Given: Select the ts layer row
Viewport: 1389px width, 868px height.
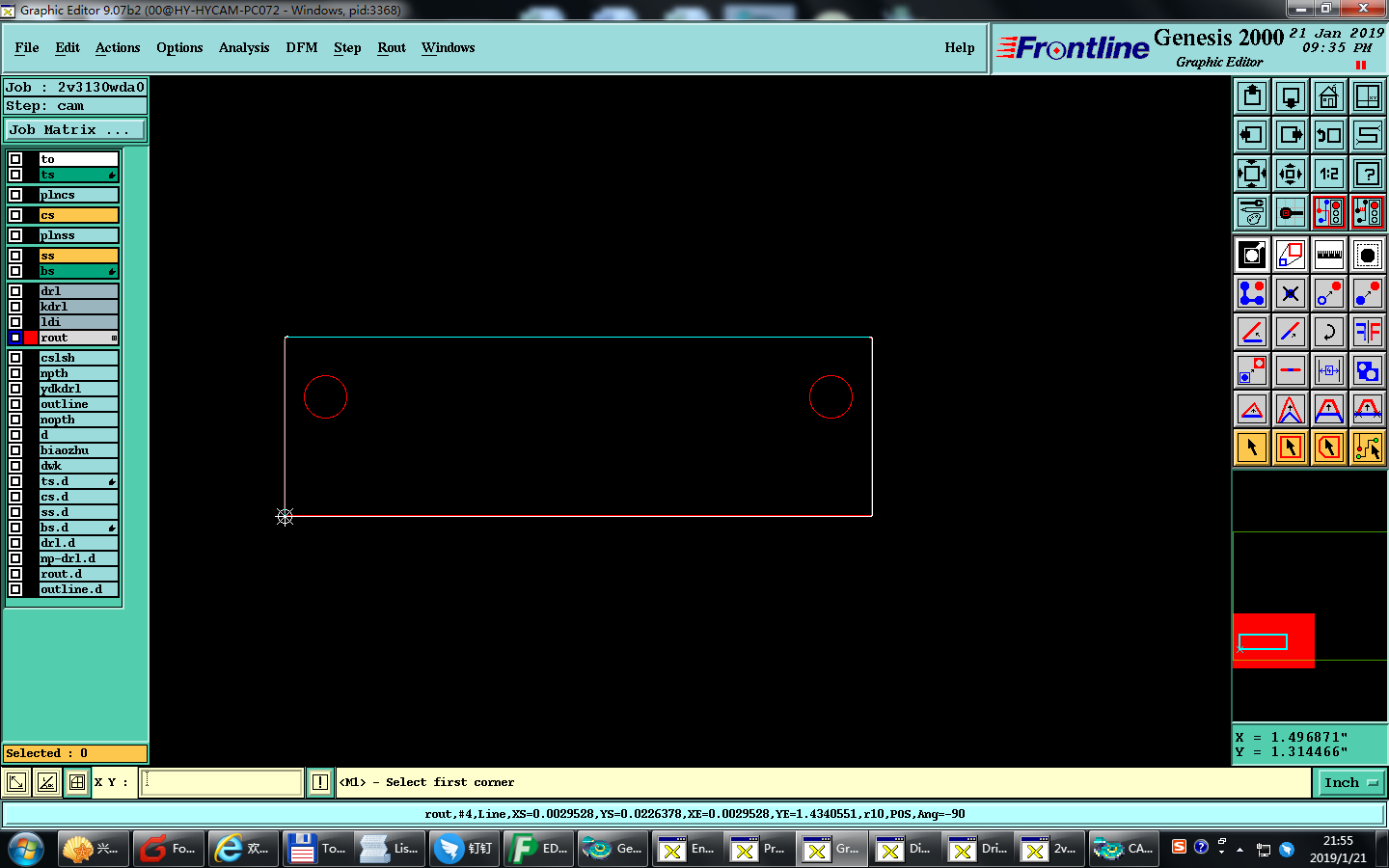Looking at the screenshot, I should [x=79, y=175].
